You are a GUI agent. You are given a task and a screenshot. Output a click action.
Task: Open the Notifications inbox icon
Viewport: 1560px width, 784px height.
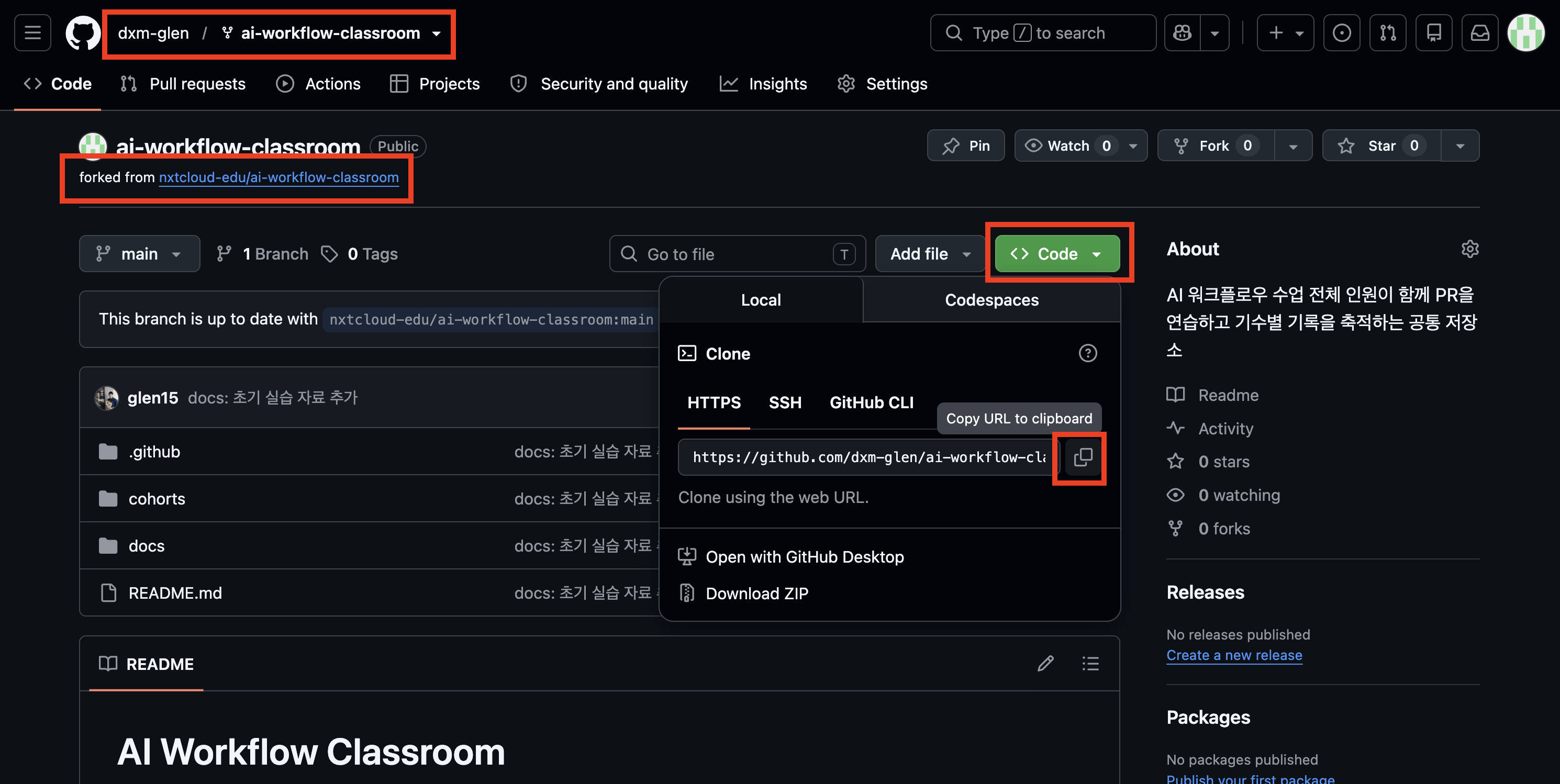click(x=1479, y=32)
